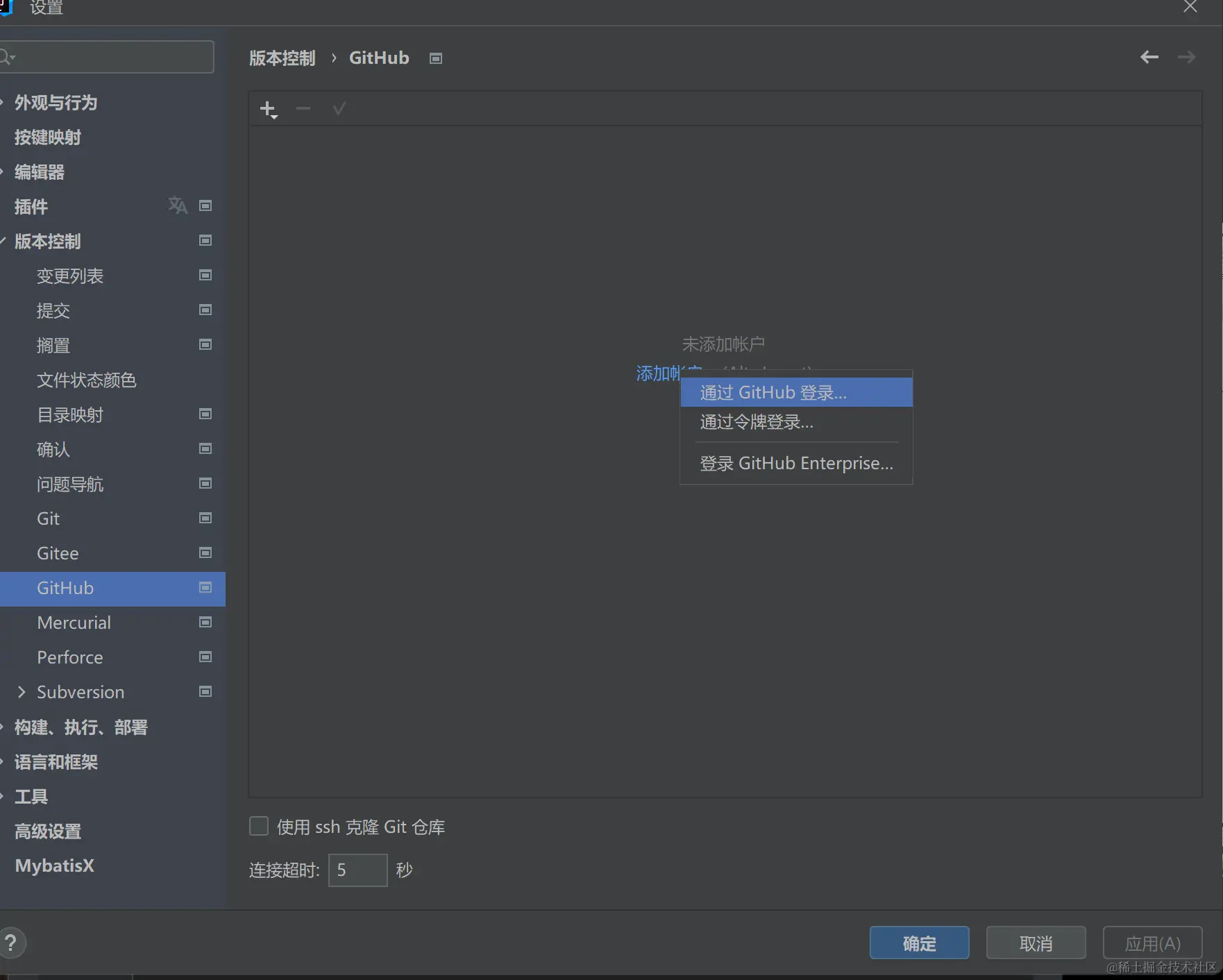
Task: Click the back arrow navigation icon
Action: tap(1149, 57)
